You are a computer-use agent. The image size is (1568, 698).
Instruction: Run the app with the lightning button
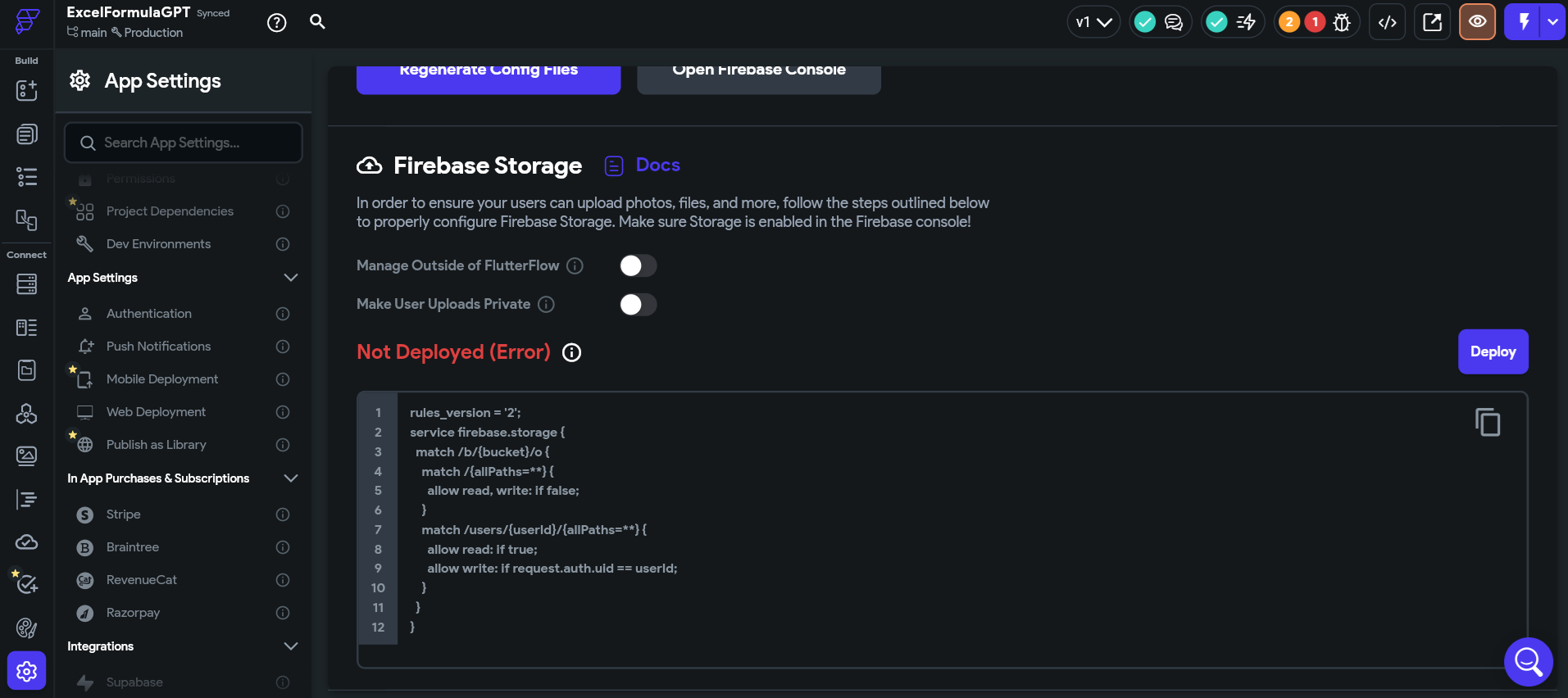click(x=1523, y=22)
